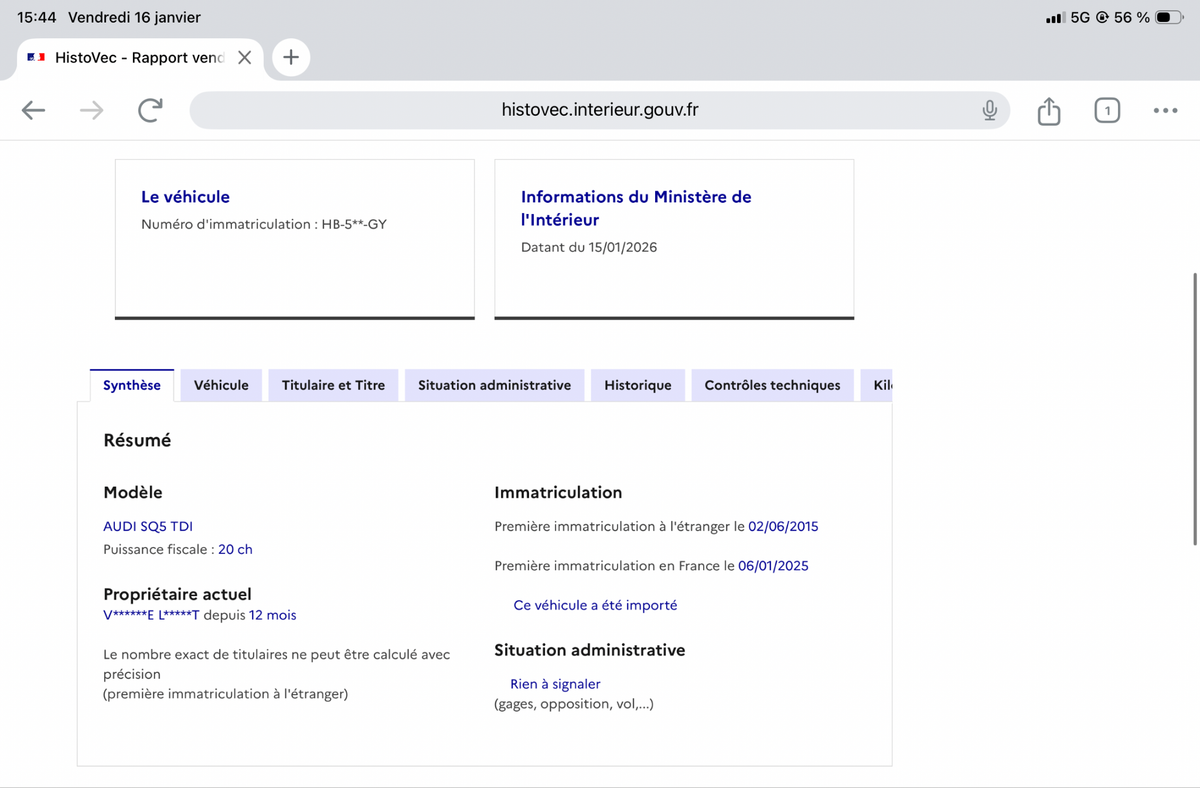
Task: Show open tabs counter
Action: coord(1106,111)
